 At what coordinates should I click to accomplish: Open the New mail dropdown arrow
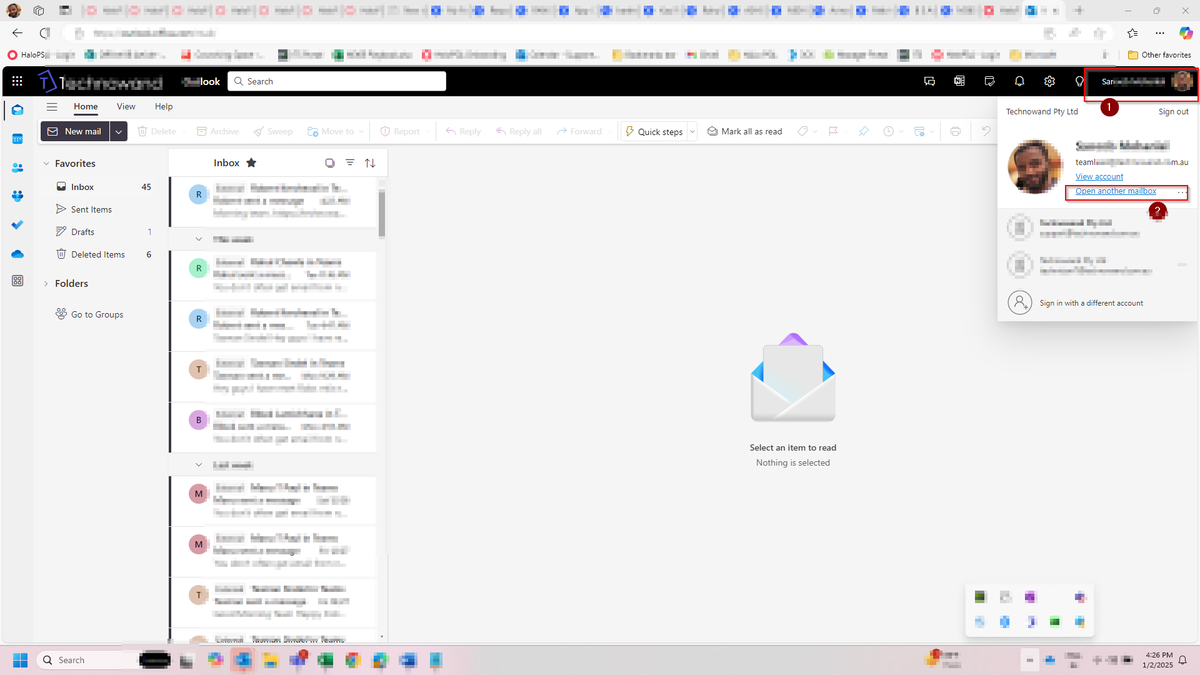pyautogui.click(x=119, y=131)
